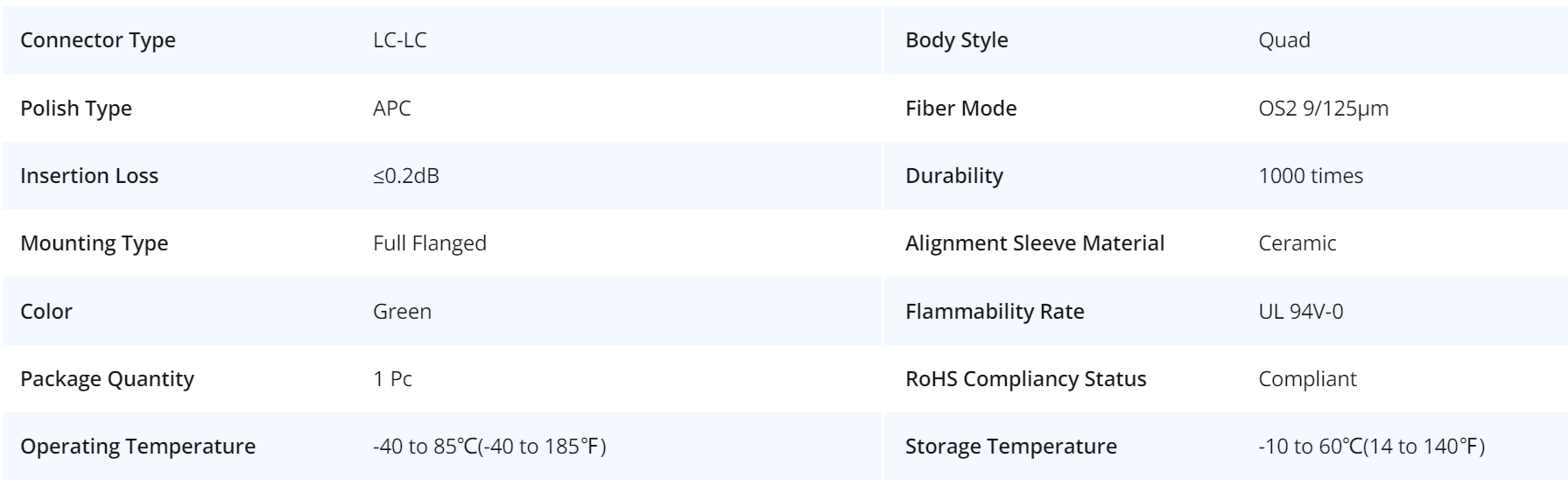Viewport: 1568px width, 486px height.
Task: Click the OS2 9/125μm fiber mode value
Action: [1324, 109]
